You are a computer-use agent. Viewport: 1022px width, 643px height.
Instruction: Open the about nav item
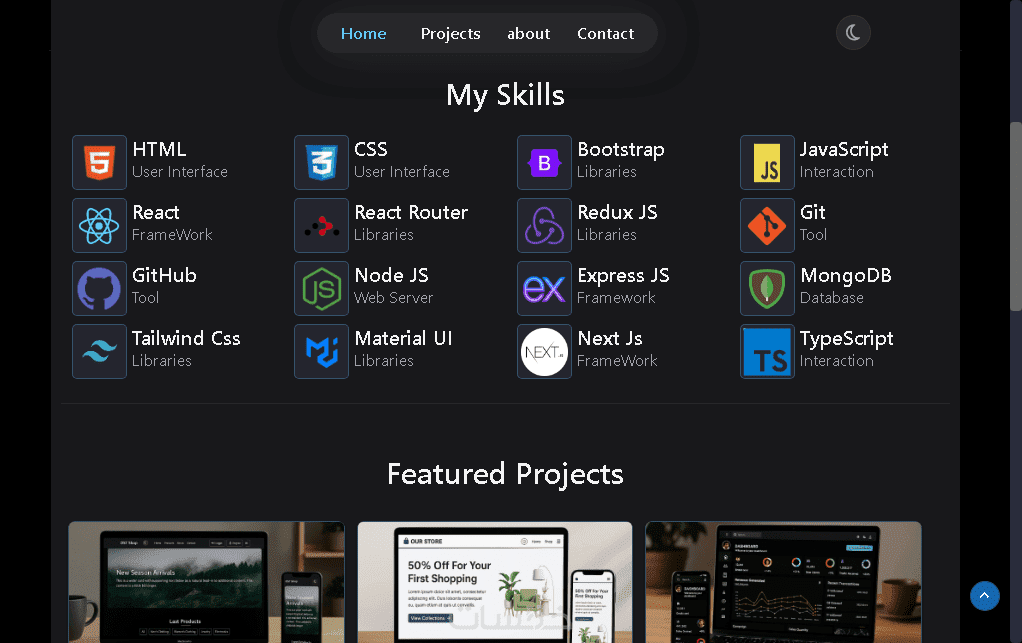[x=529, y=33]
